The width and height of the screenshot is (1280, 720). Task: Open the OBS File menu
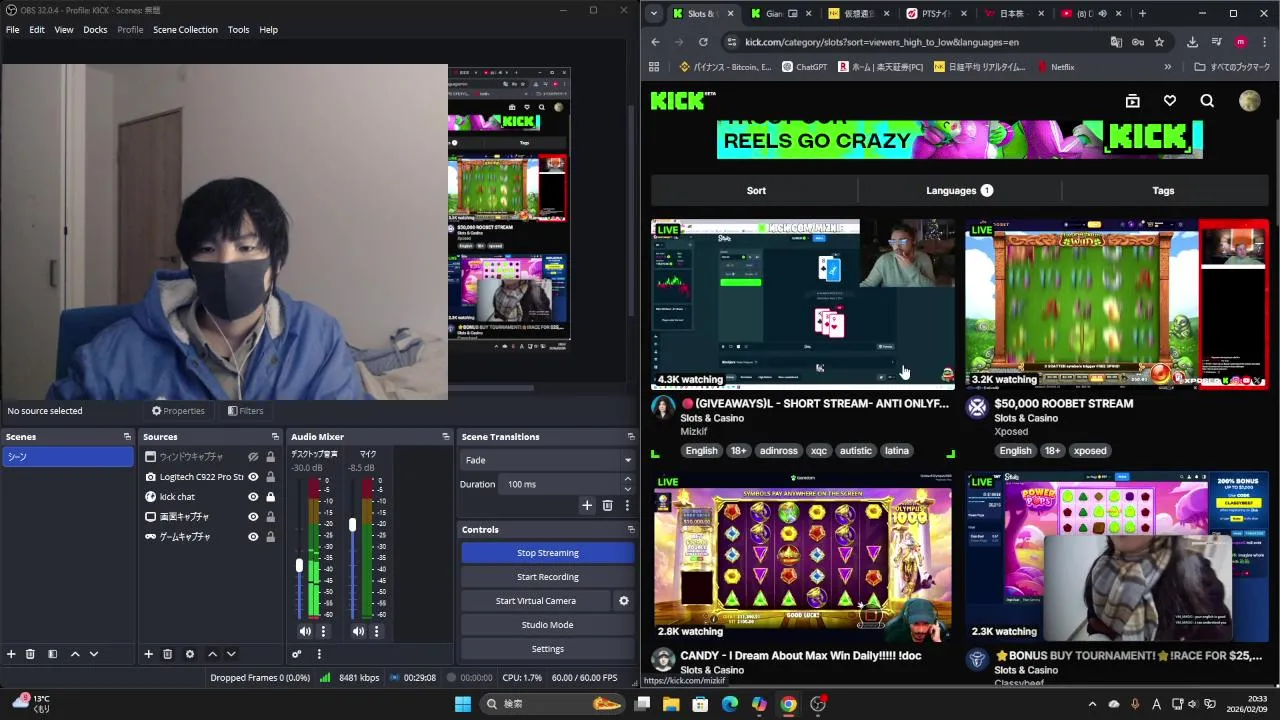coord(12,30)
